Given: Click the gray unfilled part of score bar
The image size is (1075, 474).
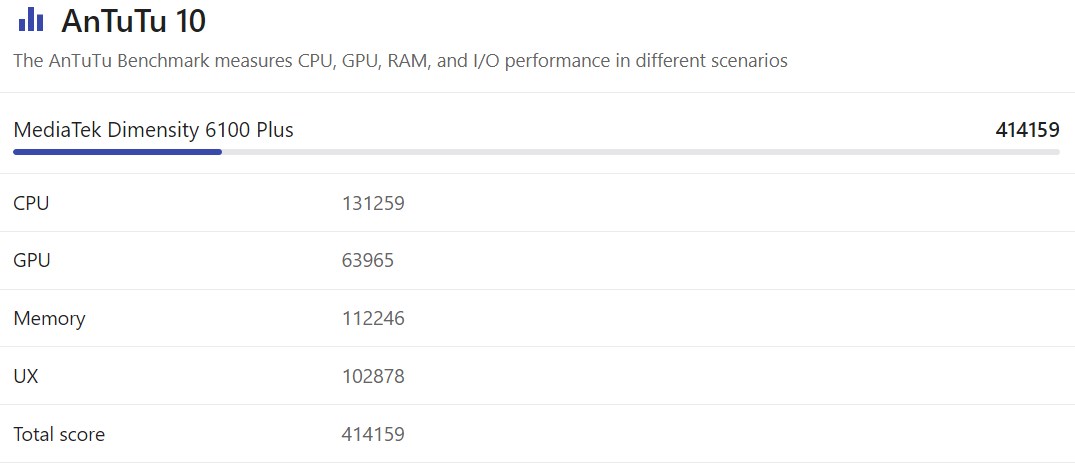Looking at the screenshot, I should (x=640, y=152).
